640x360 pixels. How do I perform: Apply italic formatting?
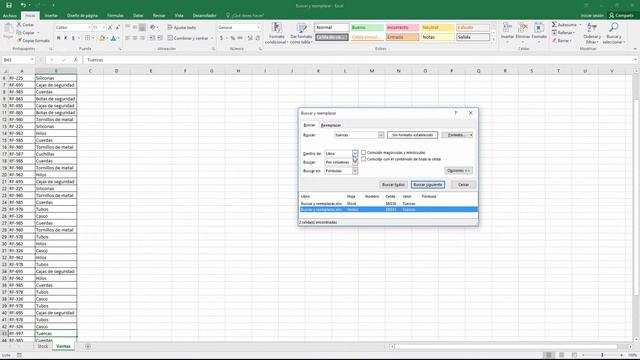click(x=66, y=38)
